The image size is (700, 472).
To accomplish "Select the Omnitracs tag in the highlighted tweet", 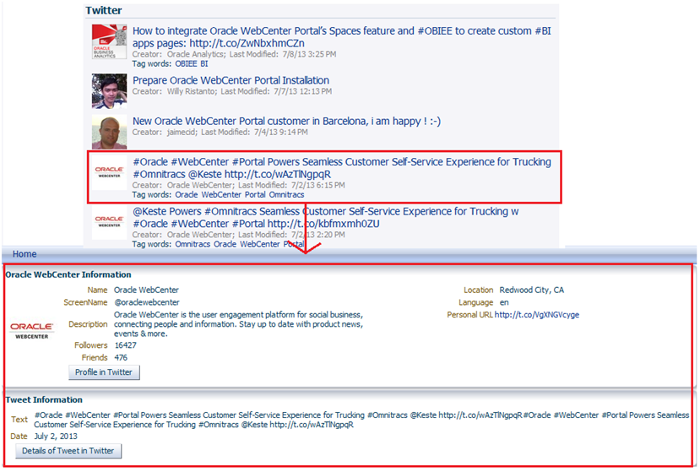I will (x=287, y=195).
